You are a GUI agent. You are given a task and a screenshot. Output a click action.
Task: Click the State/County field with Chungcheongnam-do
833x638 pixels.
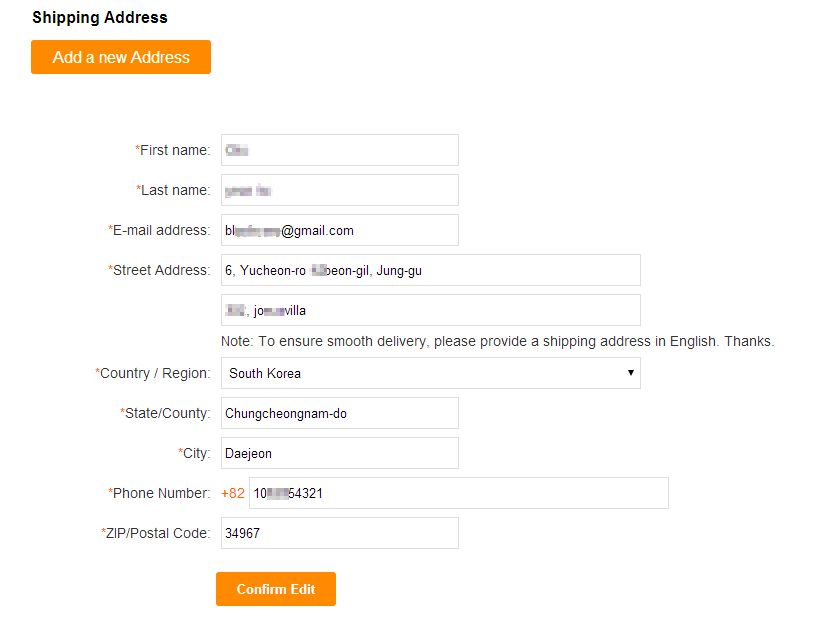pyautogui.click(x=339, y=413)
